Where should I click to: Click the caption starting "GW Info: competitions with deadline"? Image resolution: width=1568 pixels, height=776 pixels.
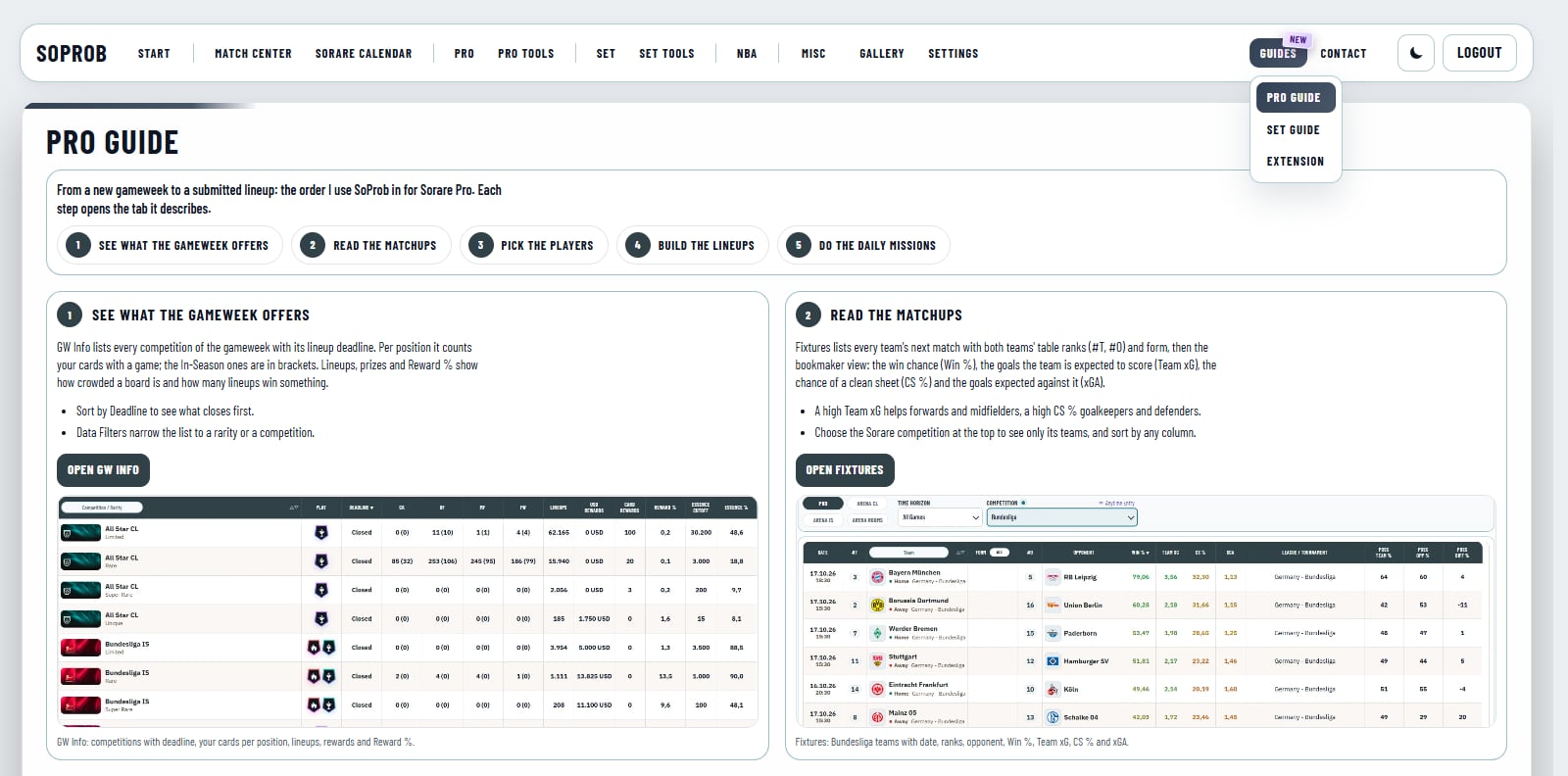[235, 742]
